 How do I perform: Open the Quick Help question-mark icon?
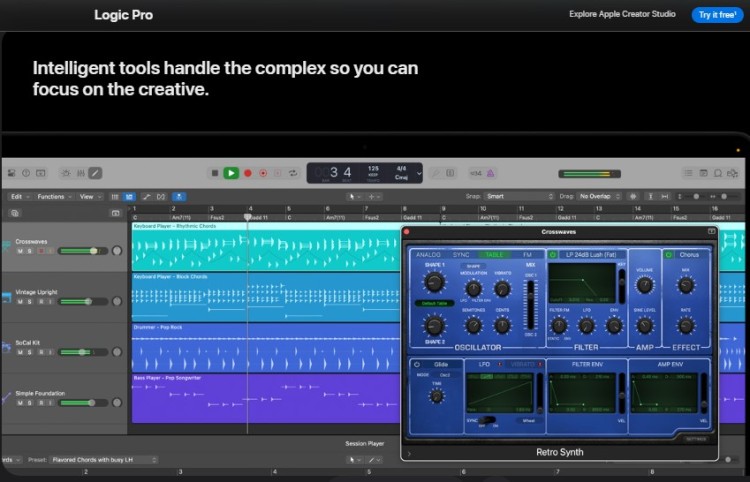click(26, 173)
